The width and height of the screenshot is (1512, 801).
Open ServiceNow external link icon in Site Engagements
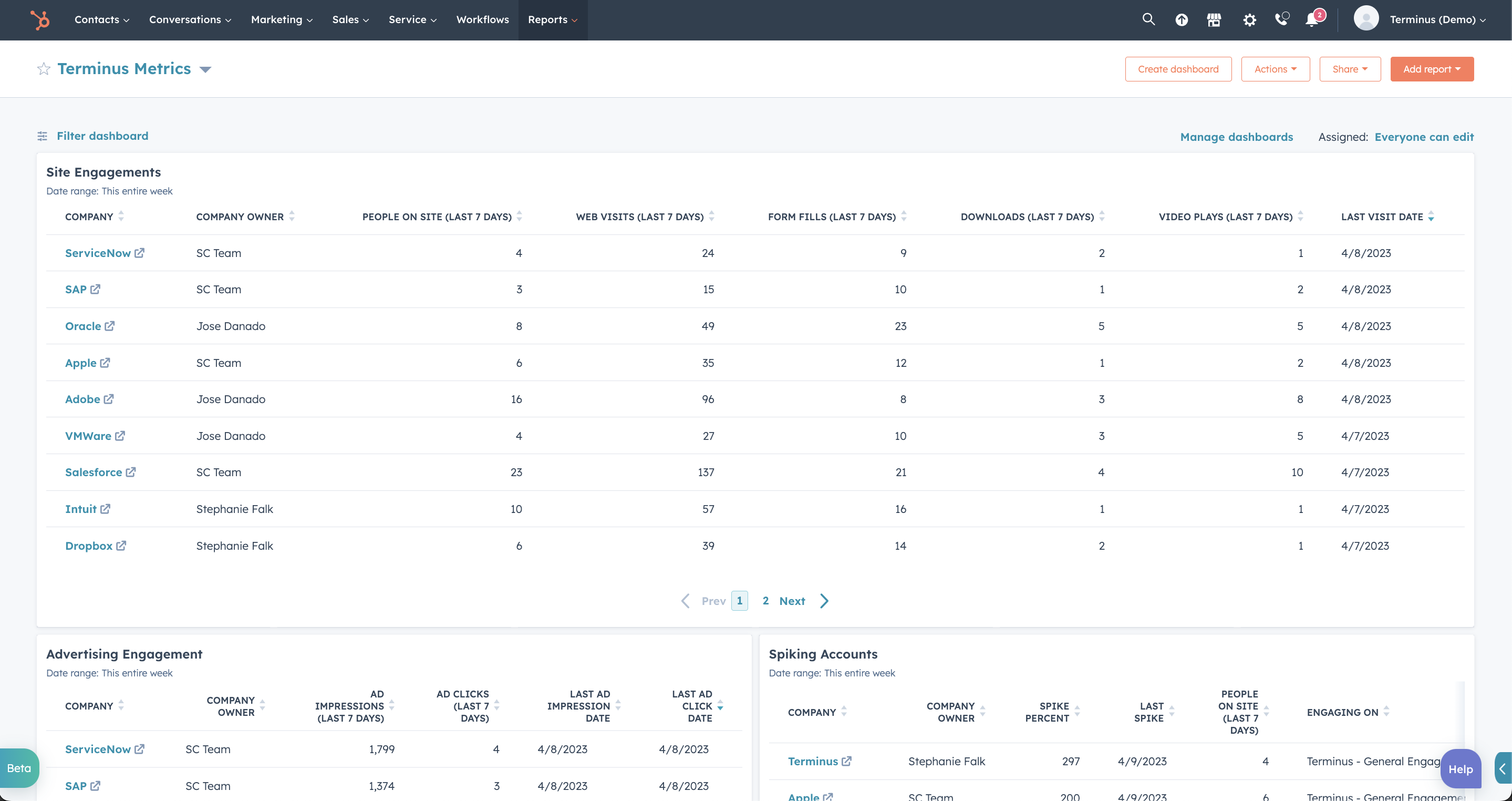139,252
